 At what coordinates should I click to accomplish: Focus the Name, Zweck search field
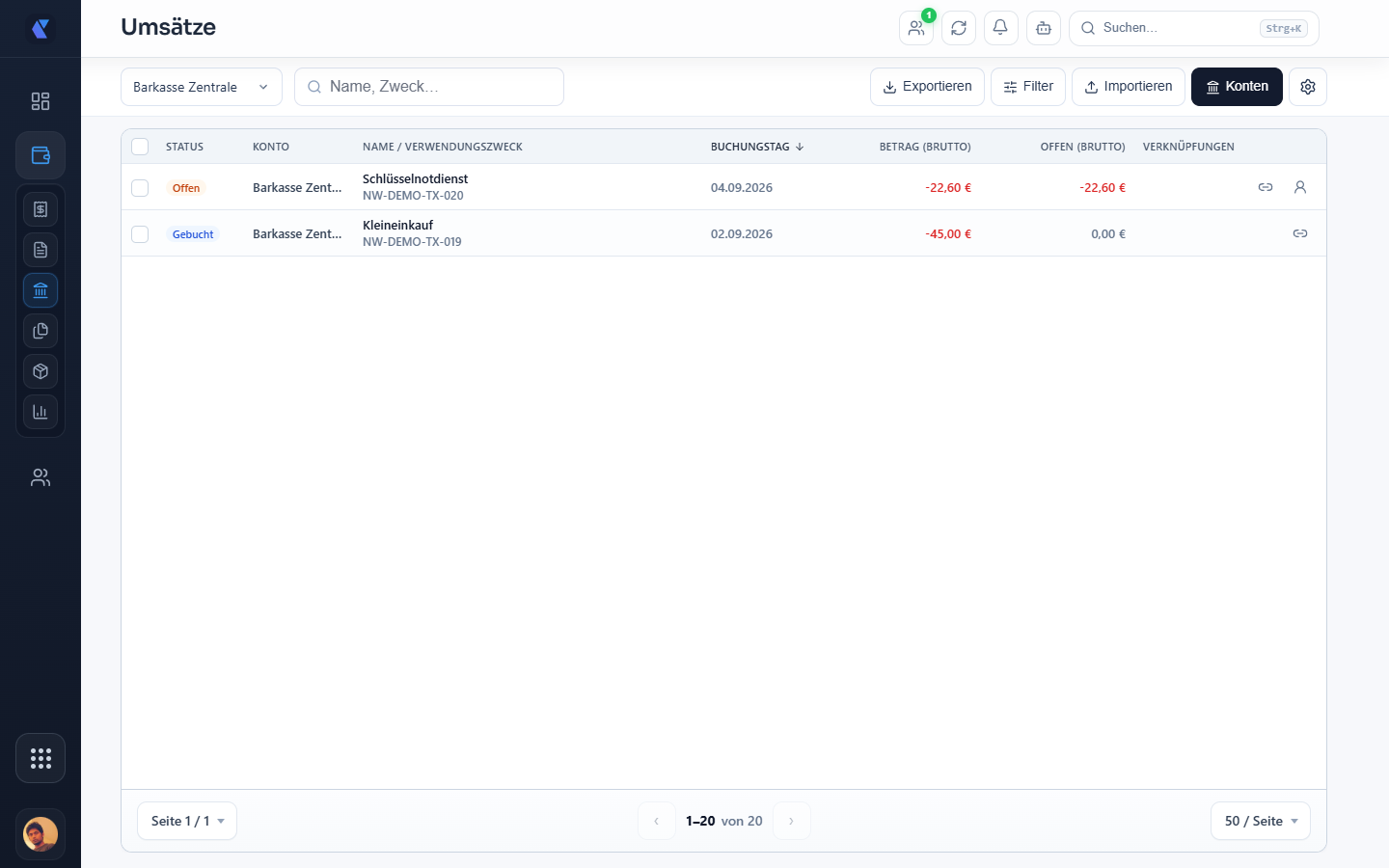[429, 87]
